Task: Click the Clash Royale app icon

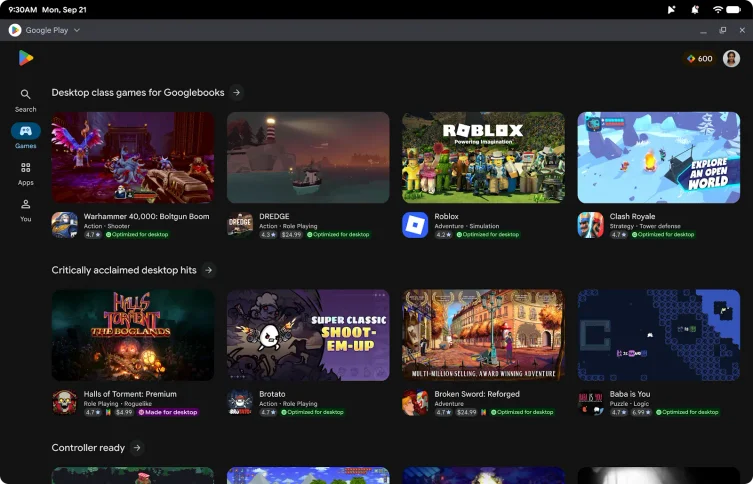Action: click(x=590, y=225)
